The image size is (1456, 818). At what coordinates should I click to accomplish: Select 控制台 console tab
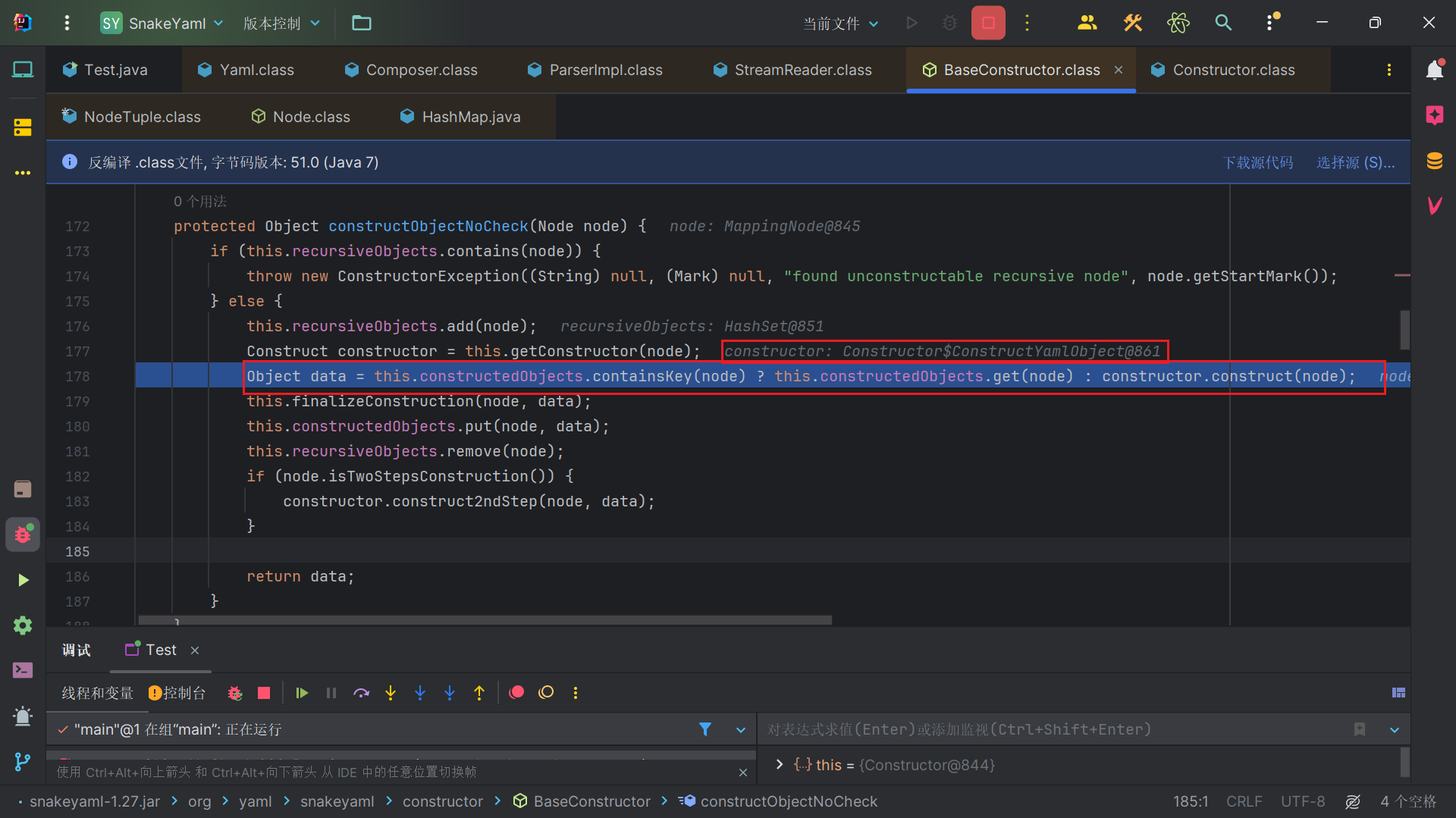[177, 693]
